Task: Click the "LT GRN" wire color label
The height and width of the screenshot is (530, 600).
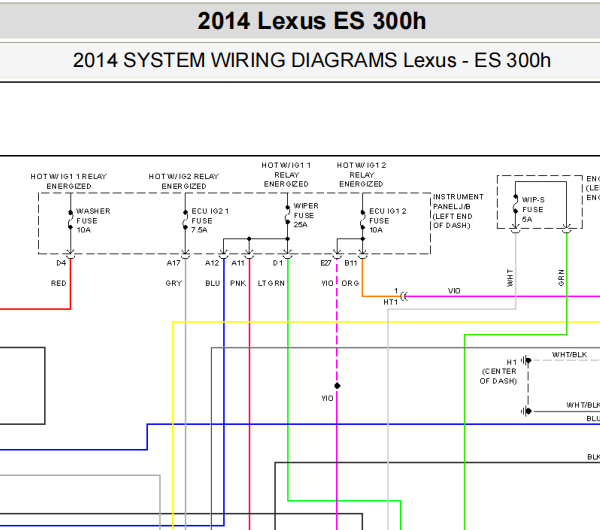Action: click(x=271, y=283)
